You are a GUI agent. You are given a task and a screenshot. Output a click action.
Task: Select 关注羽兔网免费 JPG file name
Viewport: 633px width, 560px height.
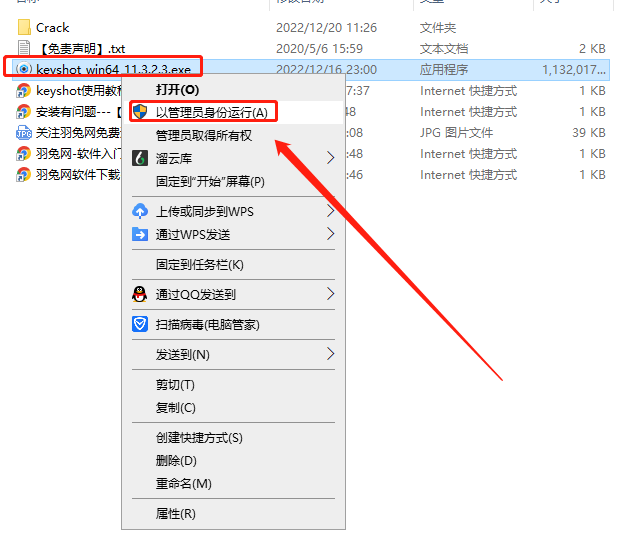[x=78, y=133]
